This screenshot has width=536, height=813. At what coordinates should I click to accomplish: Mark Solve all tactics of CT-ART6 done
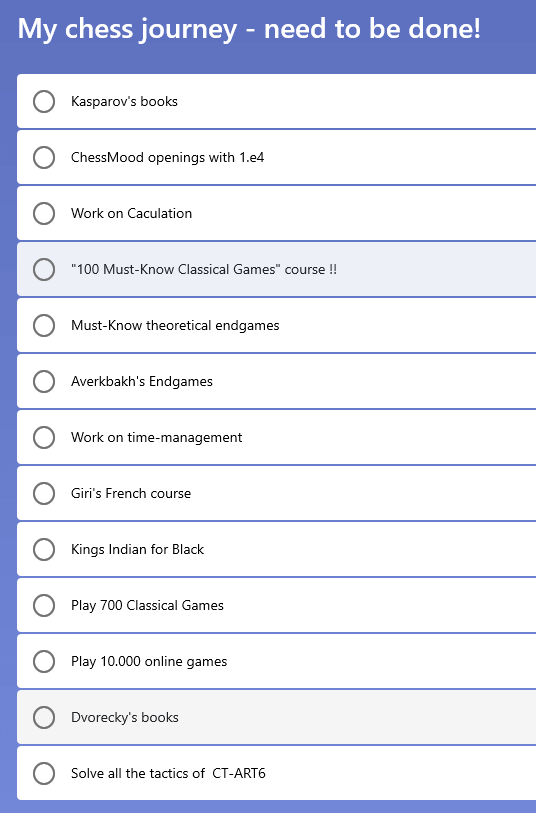(44, 774)
